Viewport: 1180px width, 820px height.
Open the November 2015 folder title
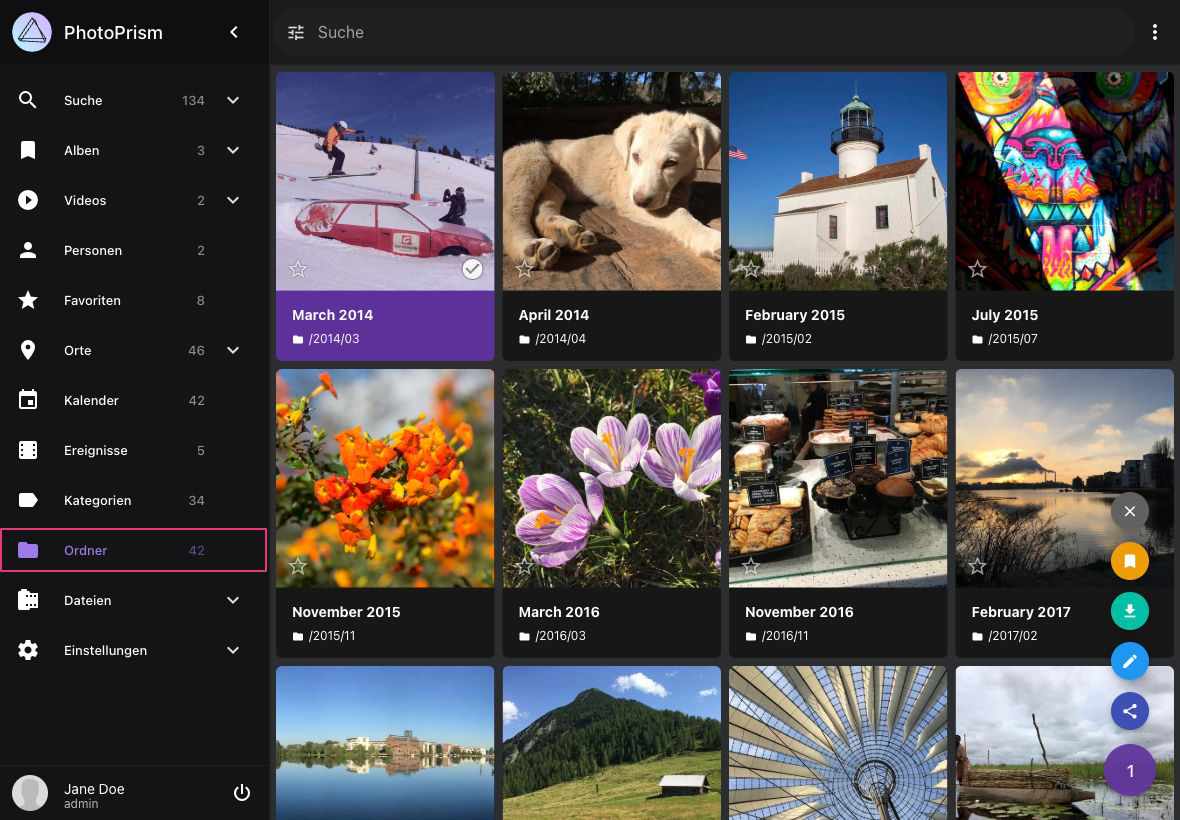pyautogui.click(x=346, y=612)
